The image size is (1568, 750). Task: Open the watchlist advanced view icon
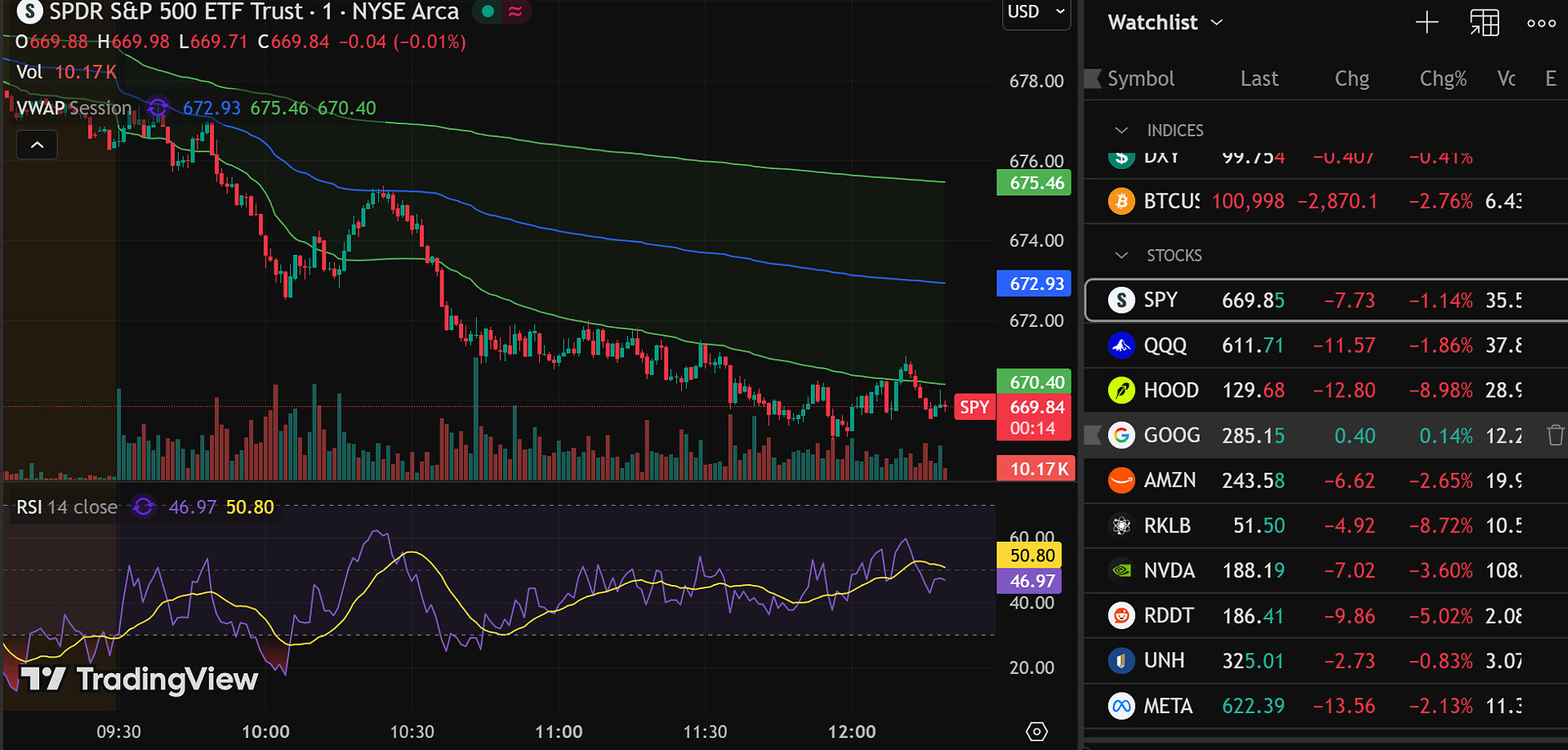click(1485, 23)
